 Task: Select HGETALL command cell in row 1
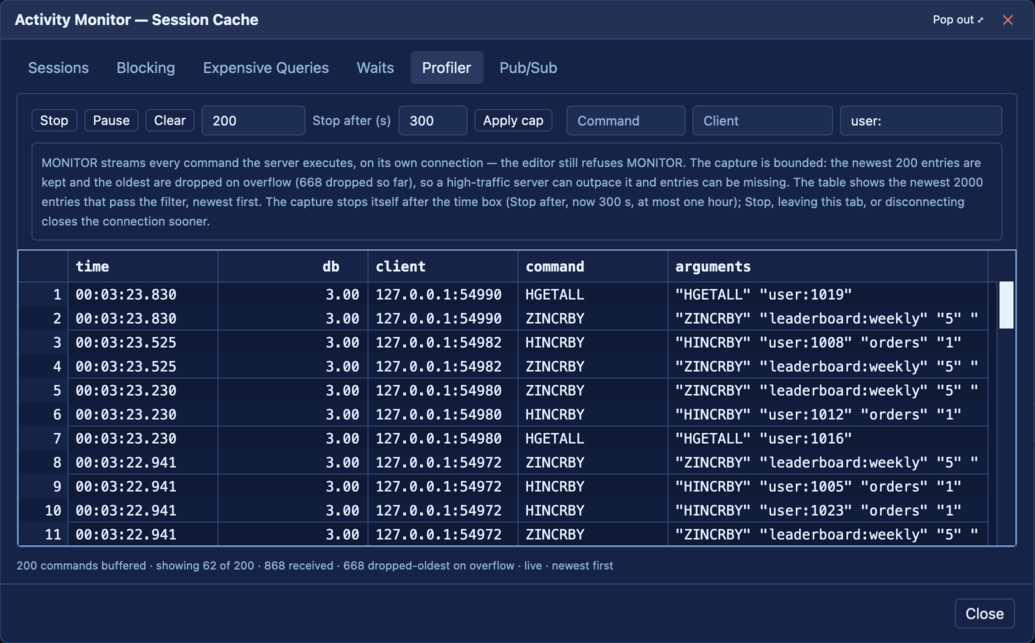coord(592,294)
